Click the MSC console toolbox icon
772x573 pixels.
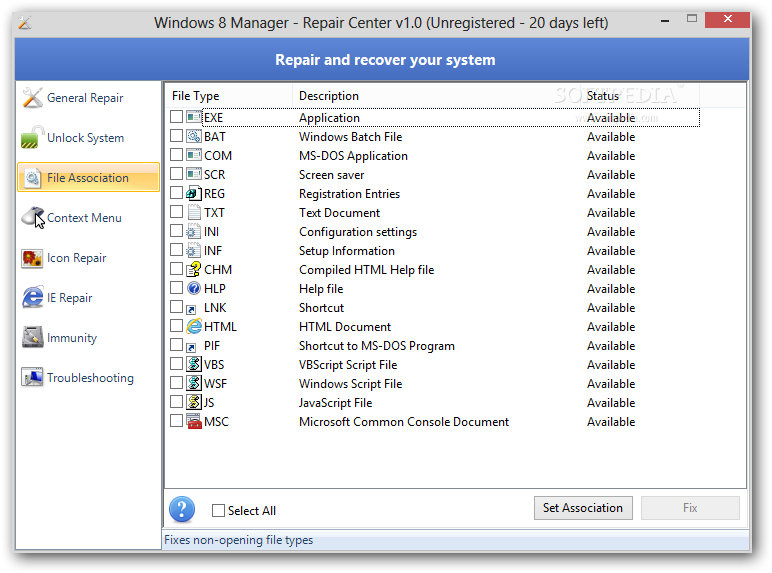point(194,421)
